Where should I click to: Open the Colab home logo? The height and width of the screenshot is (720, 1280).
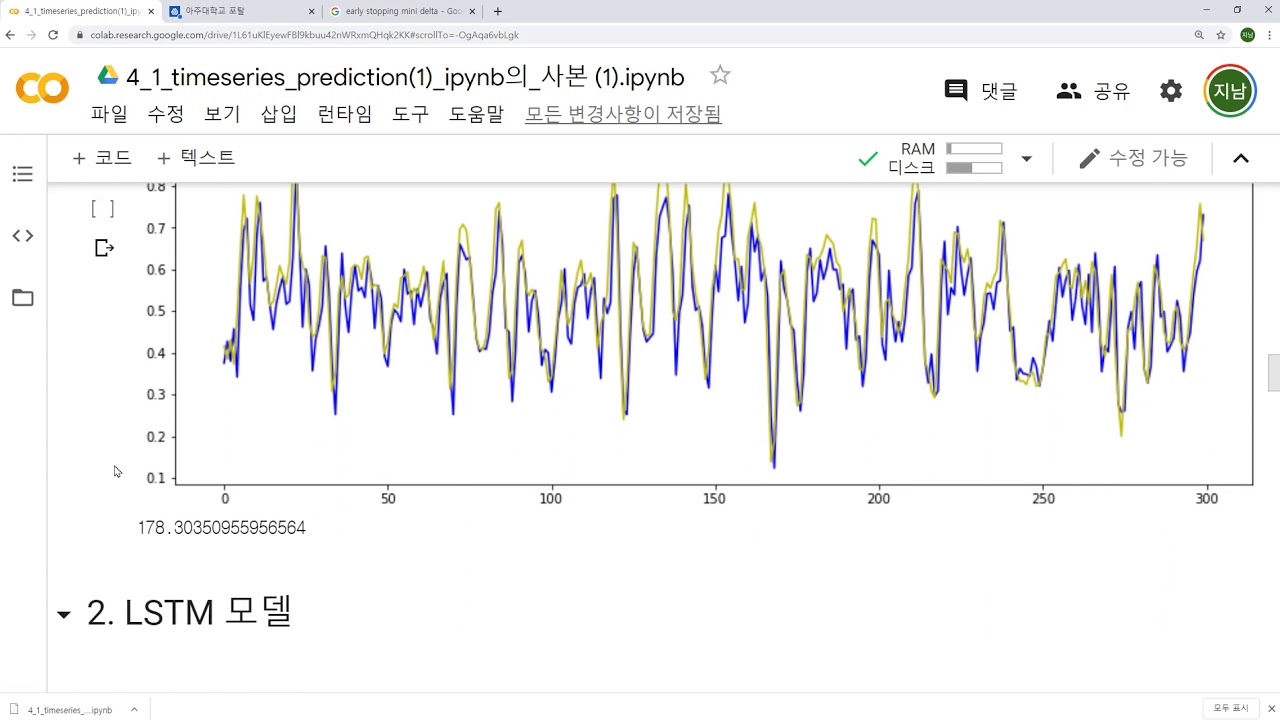pos(42,88)
